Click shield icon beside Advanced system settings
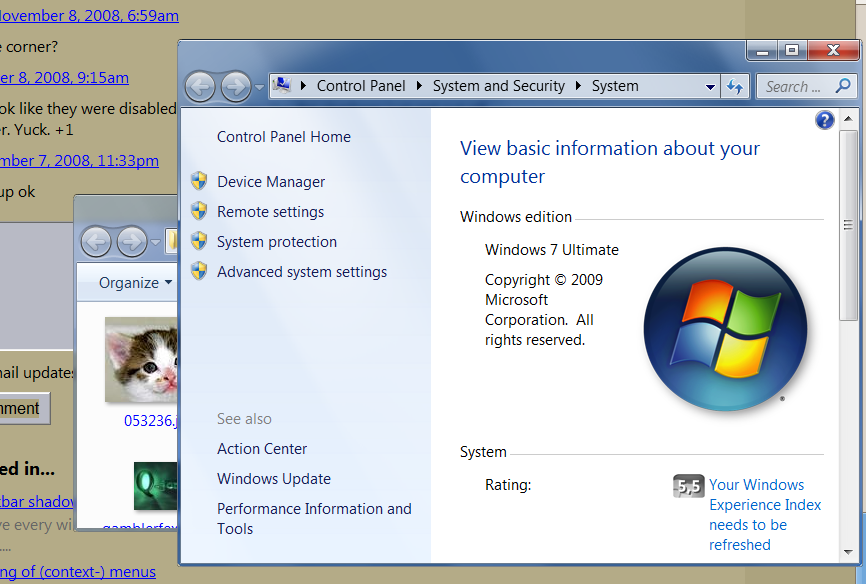Screen dimensions: 866x584 (x=199, y=271)
